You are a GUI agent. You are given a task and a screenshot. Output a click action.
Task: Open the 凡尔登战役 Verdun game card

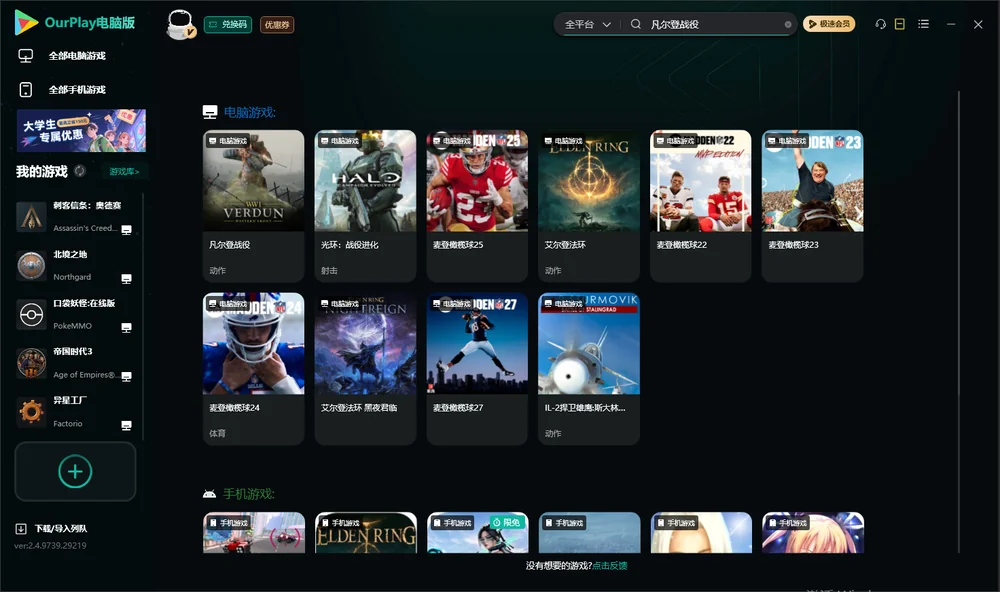(x=253, y=205)
